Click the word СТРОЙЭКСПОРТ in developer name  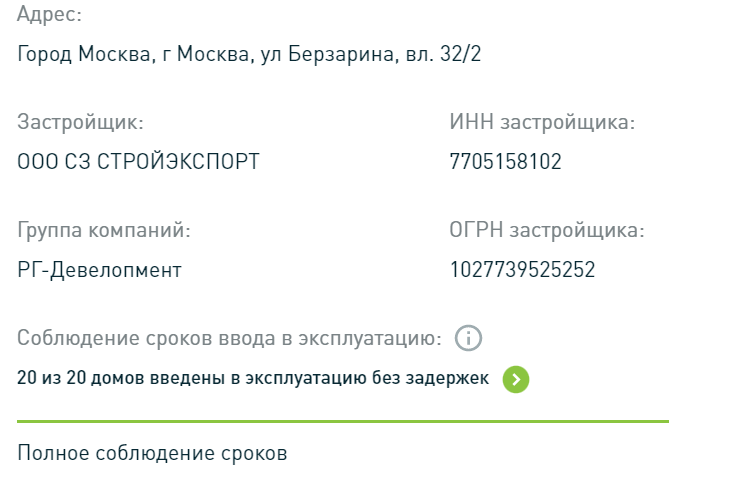click(178, 162)
